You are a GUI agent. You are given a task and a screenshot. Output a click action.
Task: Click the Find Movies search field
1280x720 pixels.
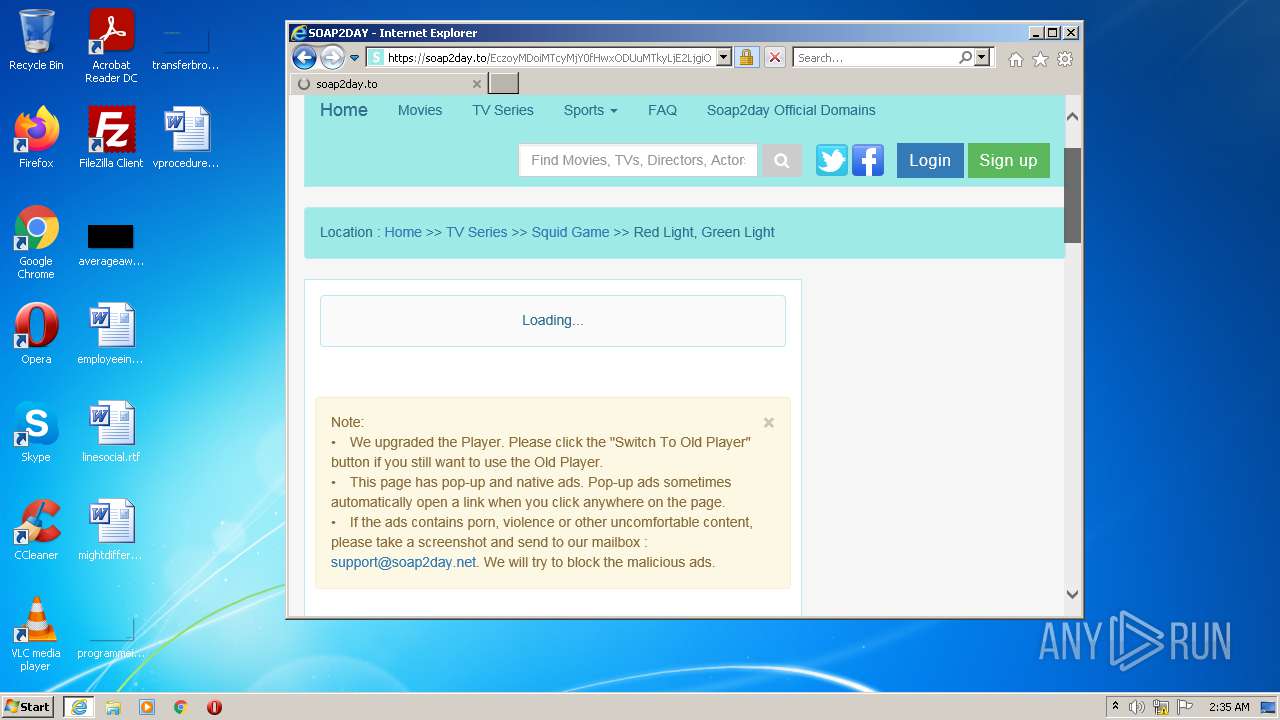[x=638, y=160]
